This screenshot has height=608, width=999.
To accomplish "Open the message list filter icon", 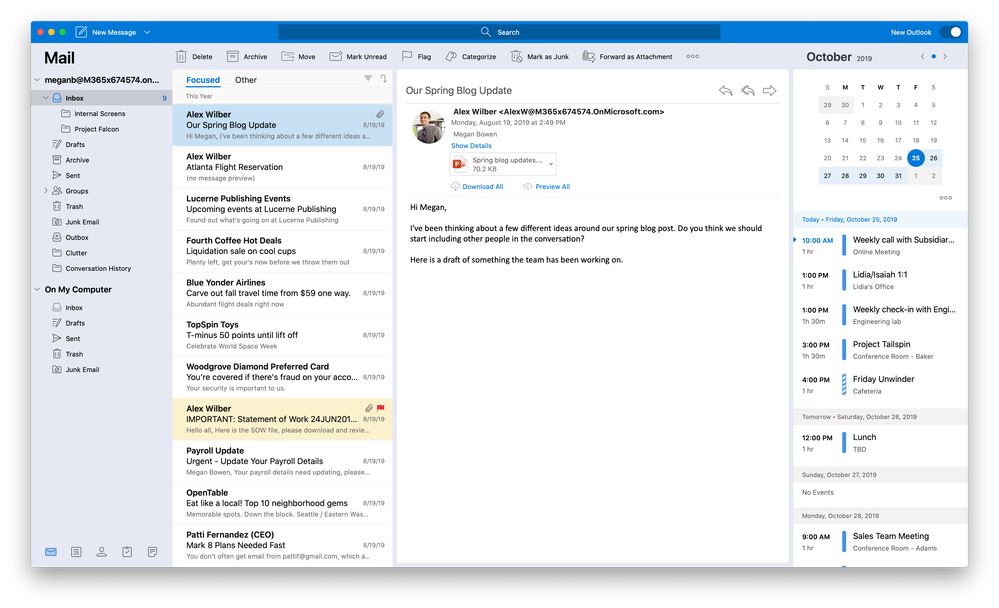I will click(x=368, y=78).
